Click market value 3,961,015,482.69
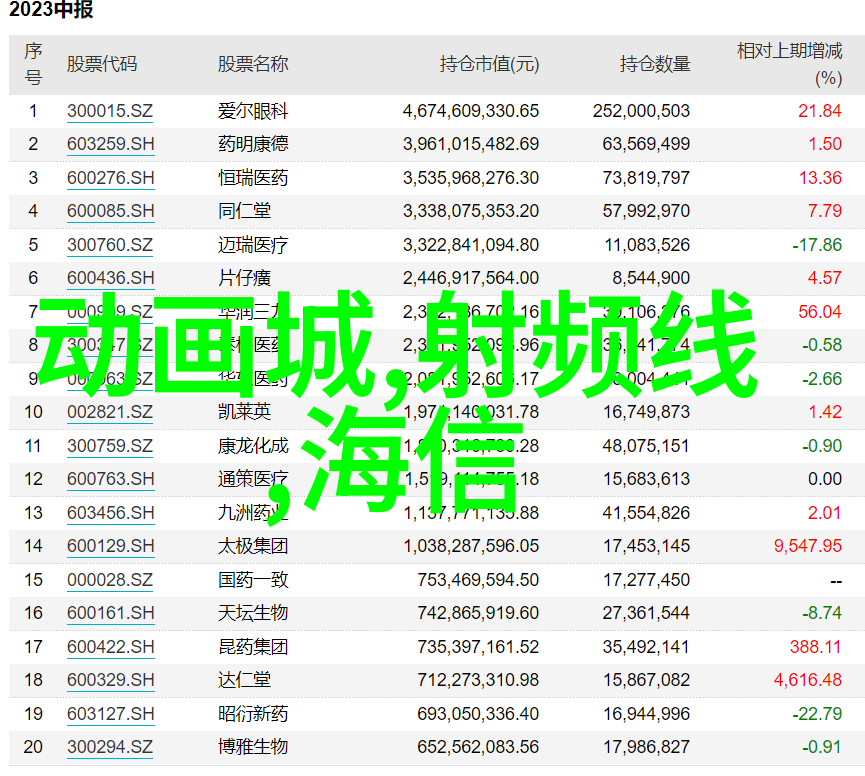865x776 pixels. point(471,144)
